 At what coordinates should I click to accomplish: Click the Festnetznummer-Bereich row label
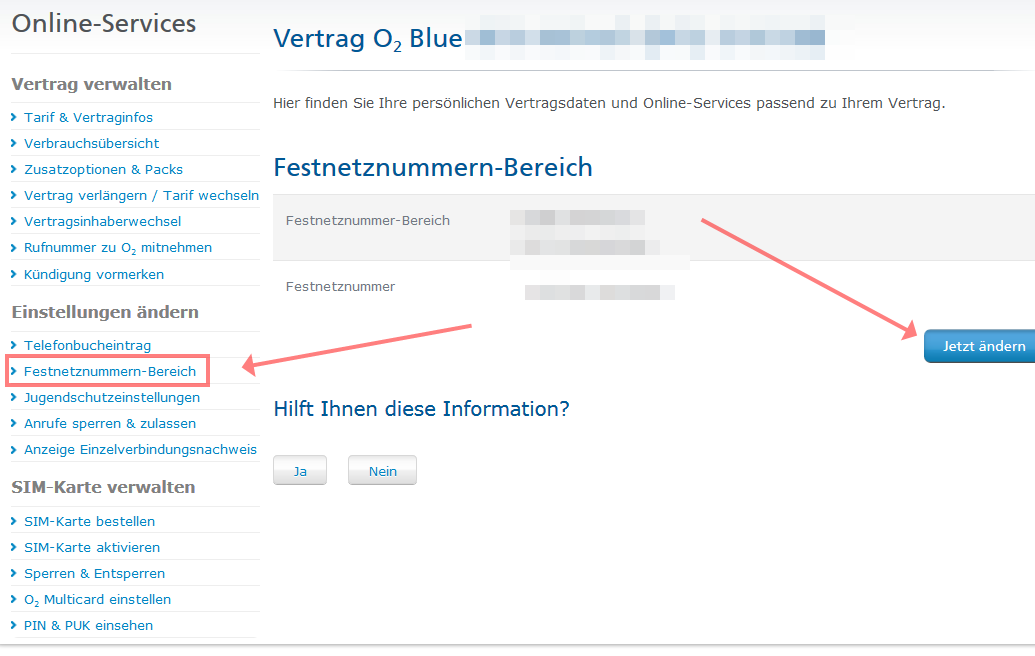(x=368, y=220)
